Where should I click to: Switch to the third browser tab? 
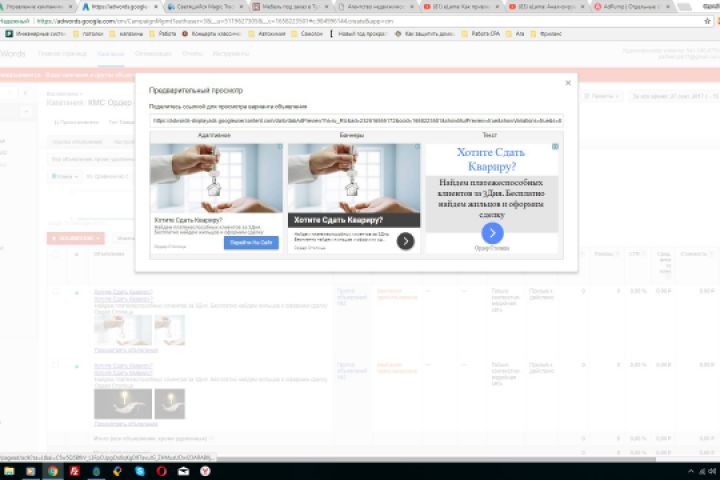pyautogui.click(x=205, y=7)
